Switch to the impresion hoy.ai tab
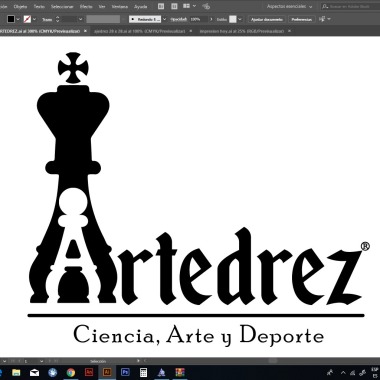Screen dimensions: 380x380 [x=242, y=31]
